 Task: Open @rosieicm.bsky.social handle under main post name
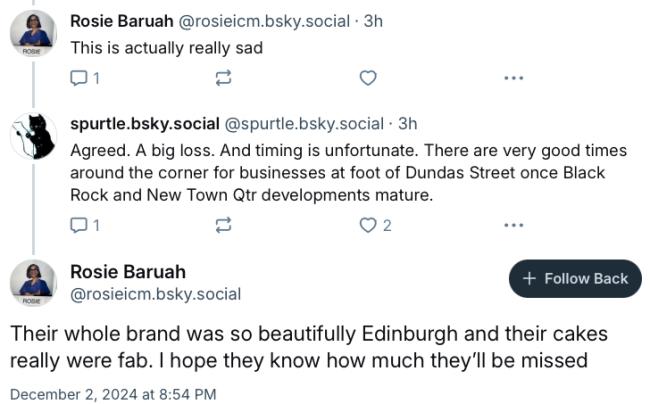[155, 294]
